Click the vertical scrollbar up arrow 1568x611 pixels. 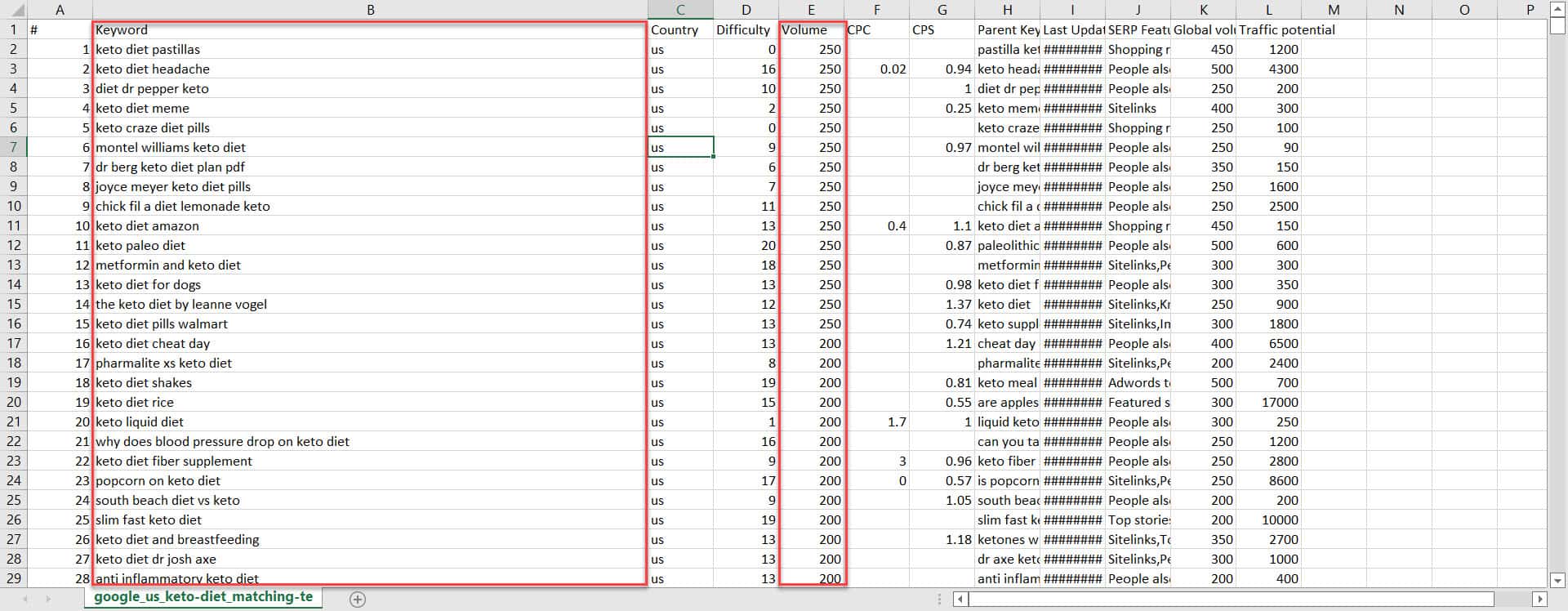click(1557, 8)
